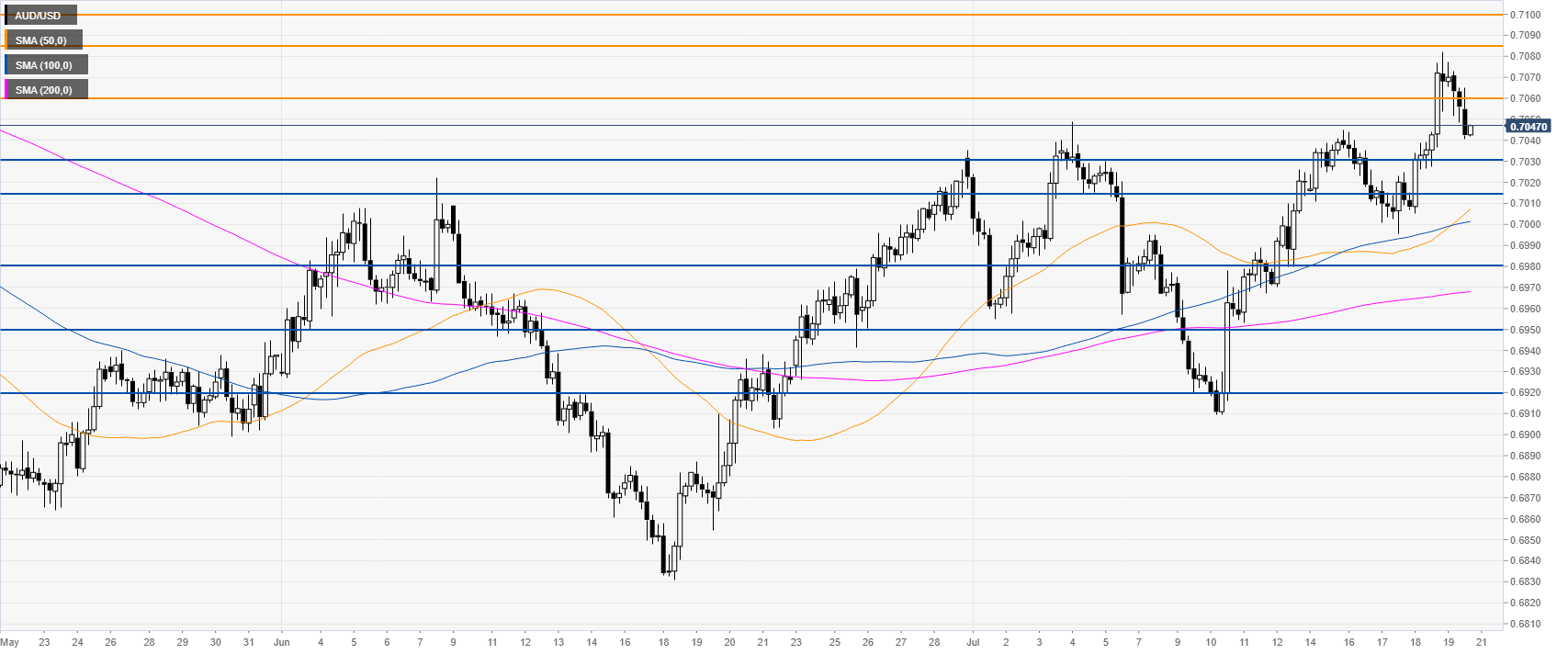
Task: Click the lowest candle near 0.6830
Action: click(664, 556)
